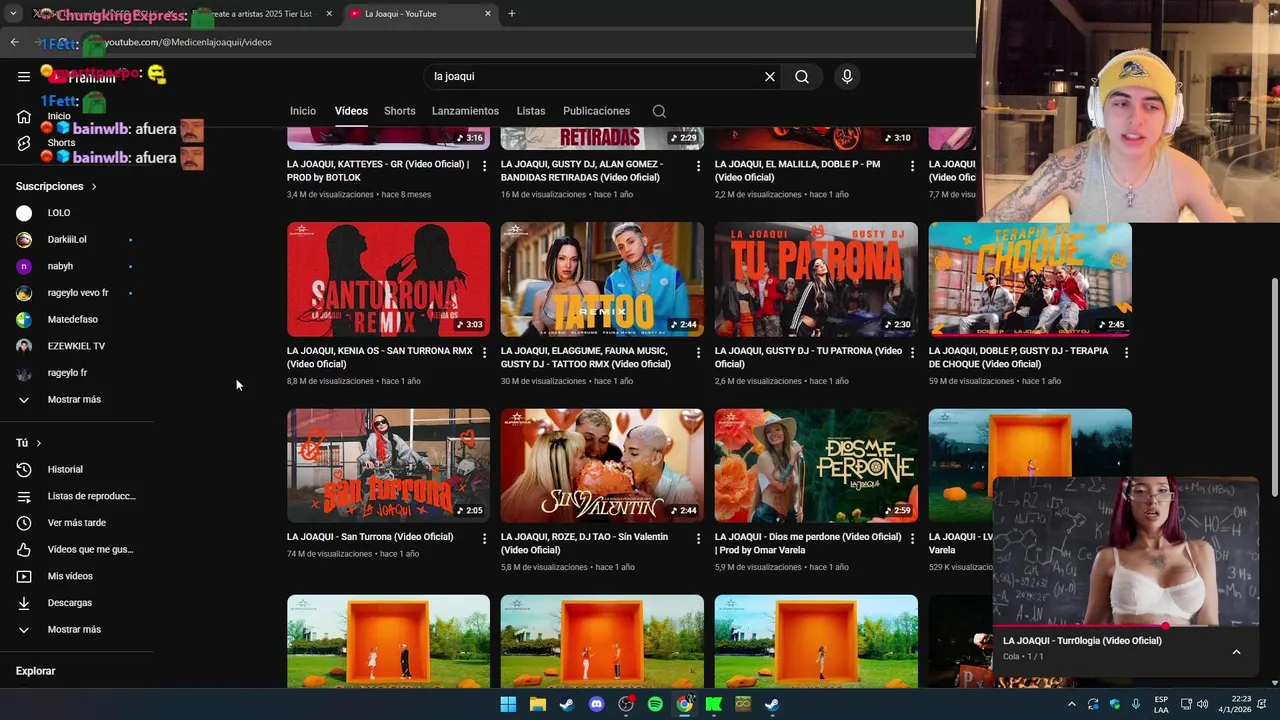This screenshot has height=720, width=1280.
Task: Open the Listas tab
Action: click(531, 111)
